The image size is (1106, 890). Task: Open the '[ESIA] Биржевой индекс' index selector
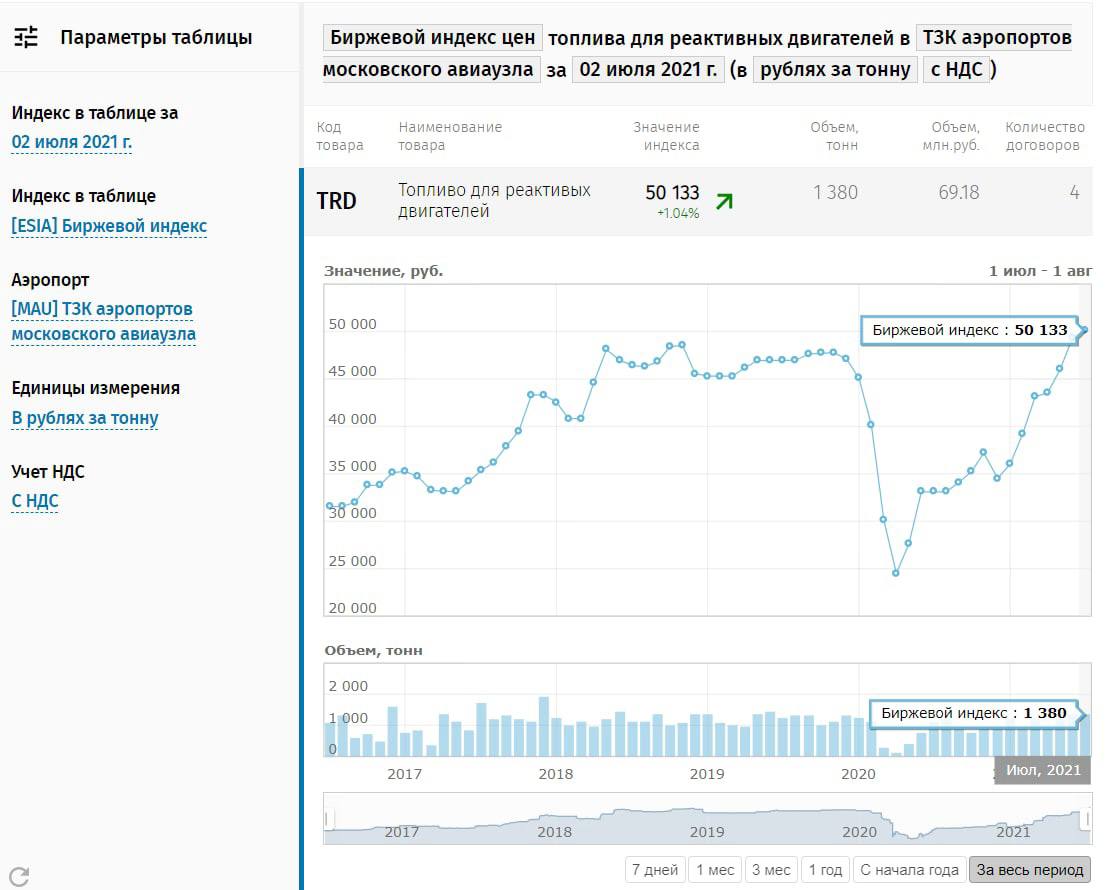click(x=109, y=226)
